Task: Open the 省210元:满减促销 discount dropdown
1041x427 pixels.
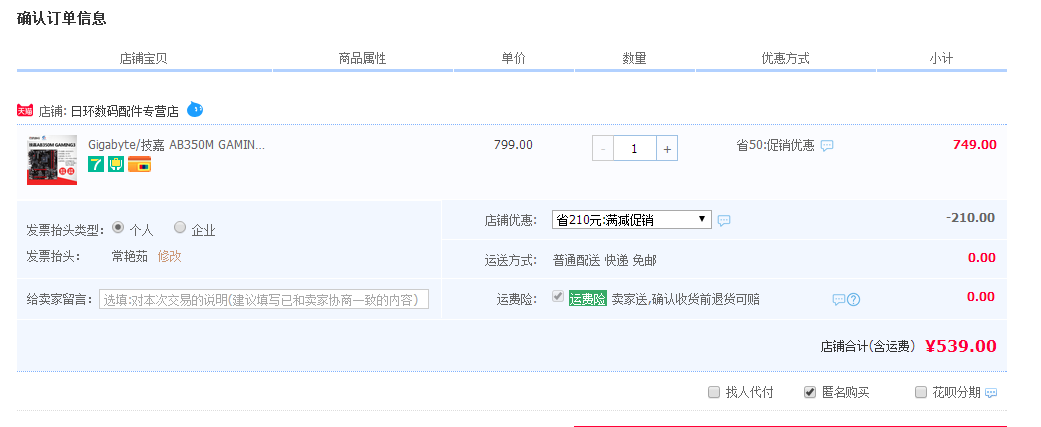Action: pyautogui.click(x=631, y=220)
